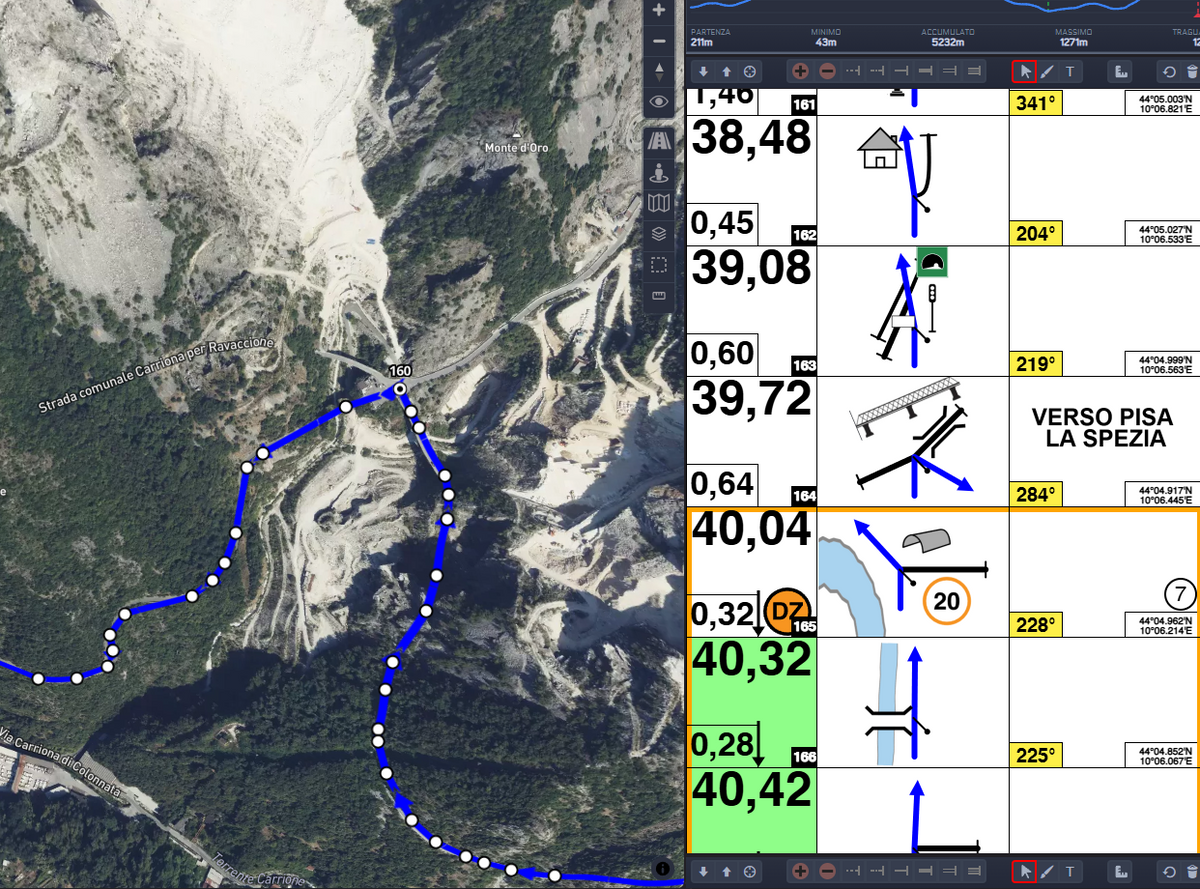Select the pointer tool in top toolbar

click(1024, 72)
